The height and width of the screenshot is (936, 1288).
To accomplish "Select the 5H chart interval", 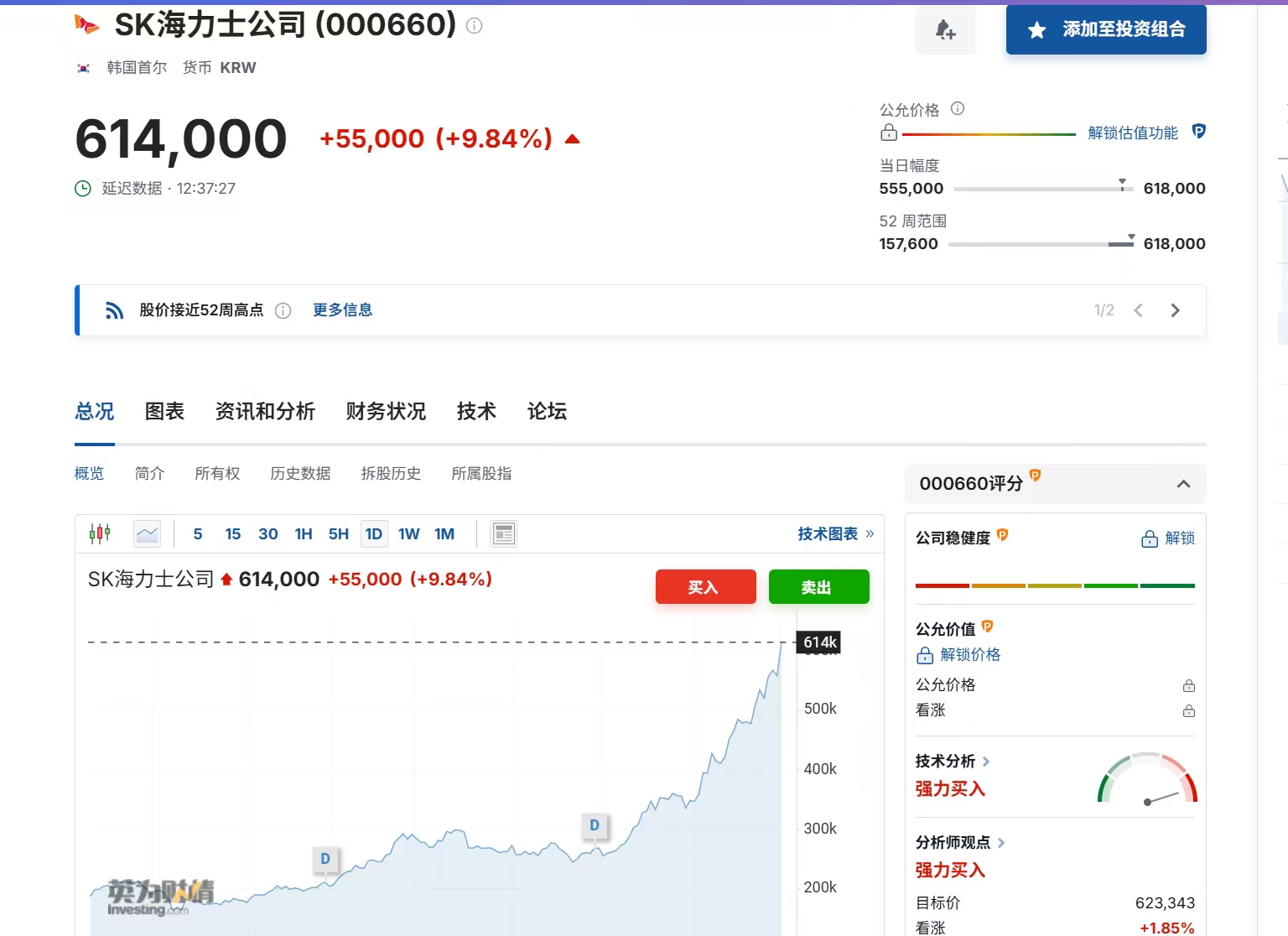I will (x=339, y=534).
